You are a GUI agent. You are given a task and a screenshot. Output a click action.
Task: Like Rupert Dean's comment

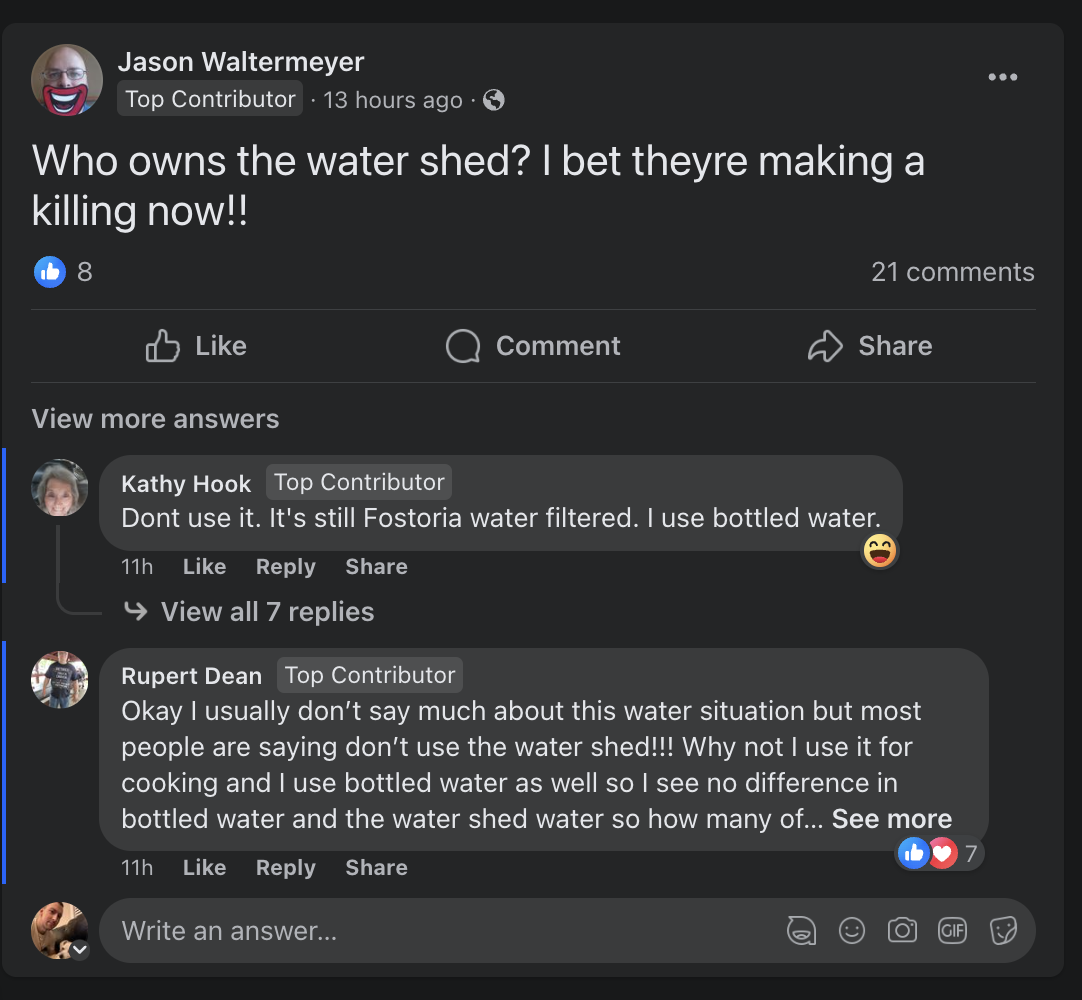click(x=204, y=868)
